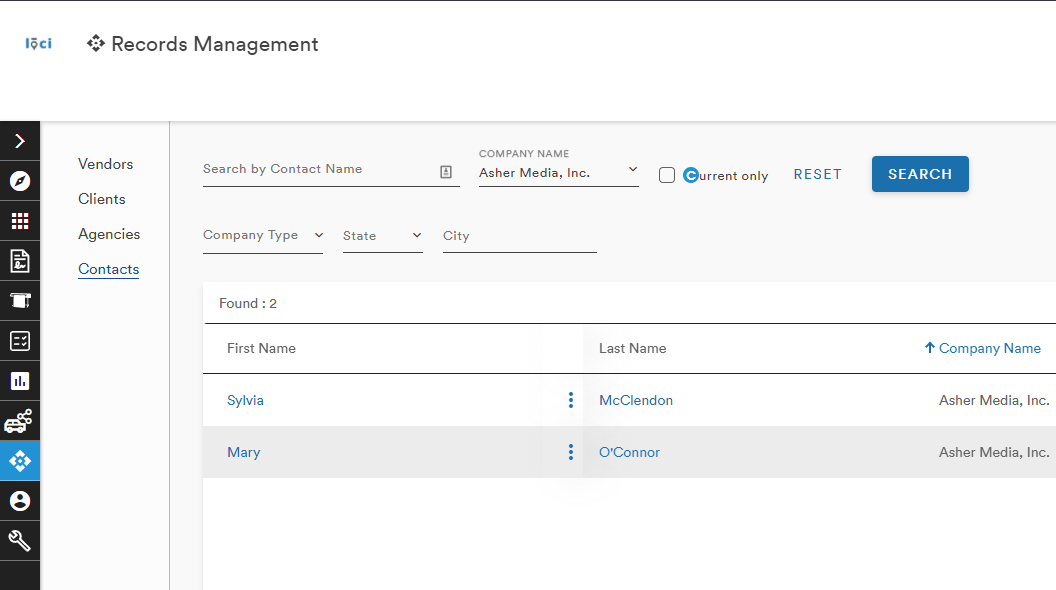The image size is (1056, 590).
Task: Click the Records Management title text
Action: 215,44
